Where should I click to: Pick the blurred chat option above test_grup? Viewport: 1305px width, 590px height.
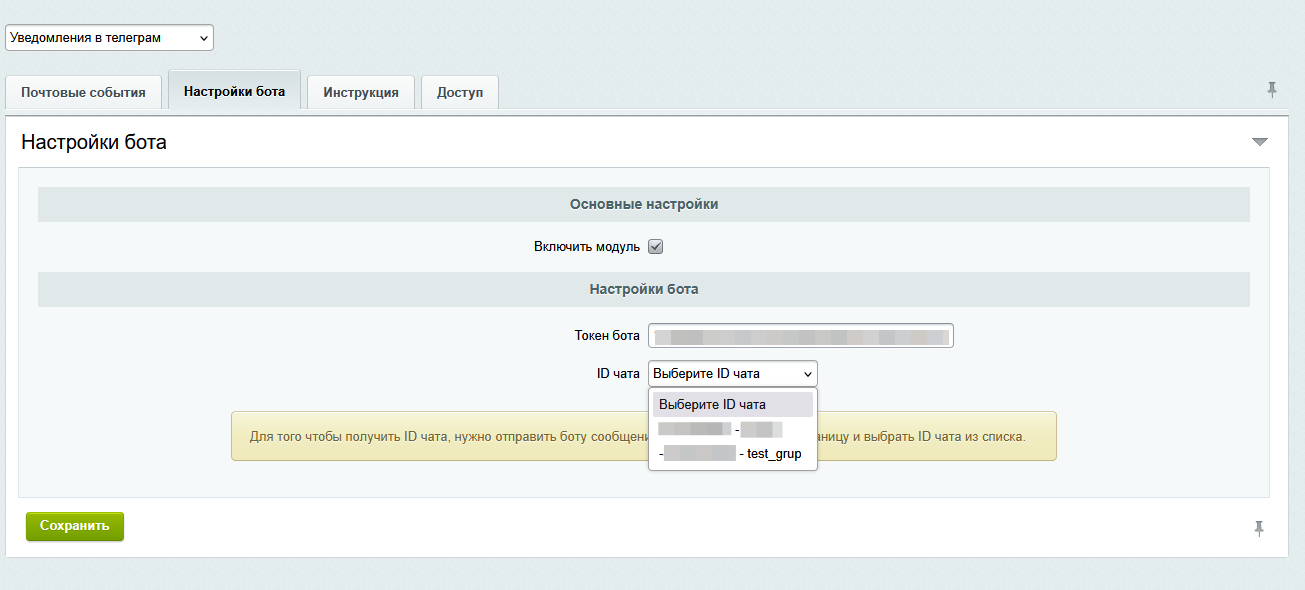coord(720,430)
